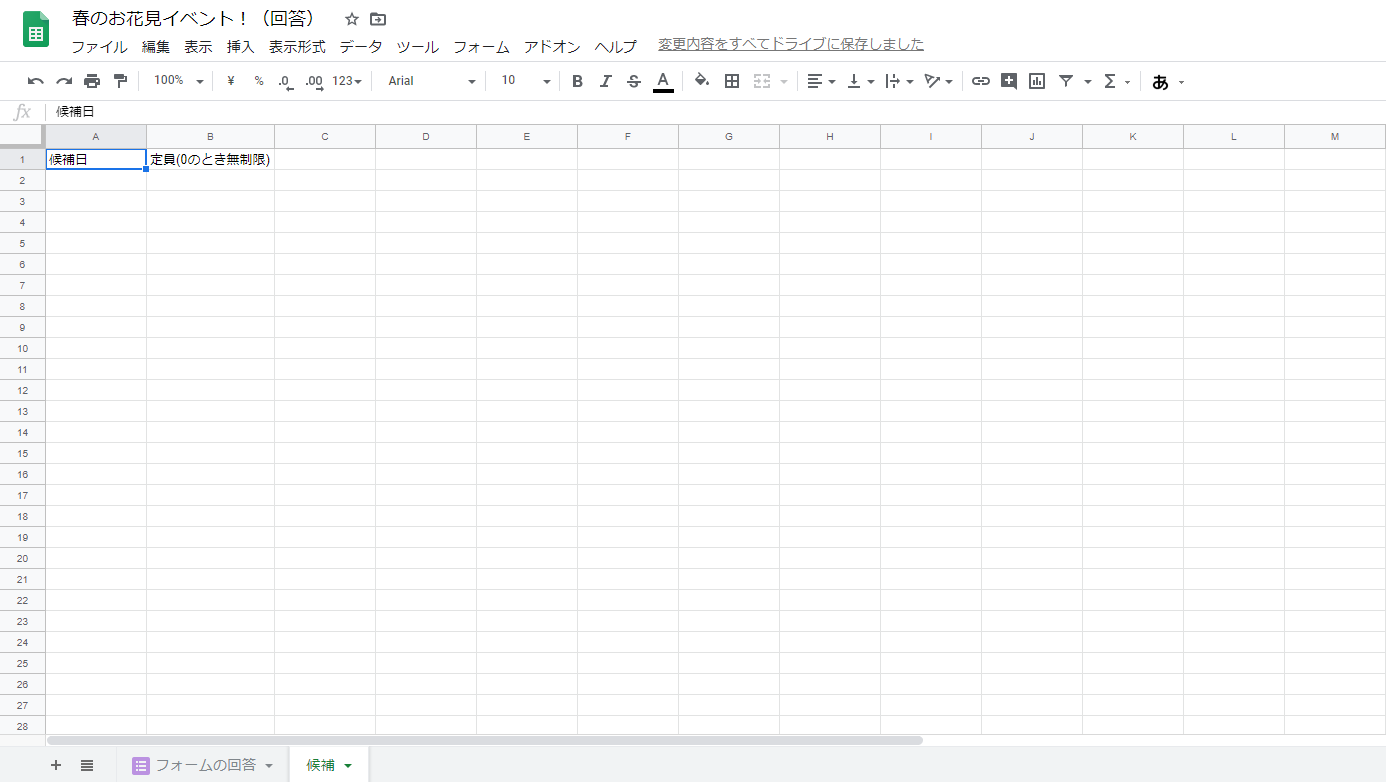This screenshot has width=1386, height=782.
Task: Open the 表示形式 menu
Action: (297, 47)
